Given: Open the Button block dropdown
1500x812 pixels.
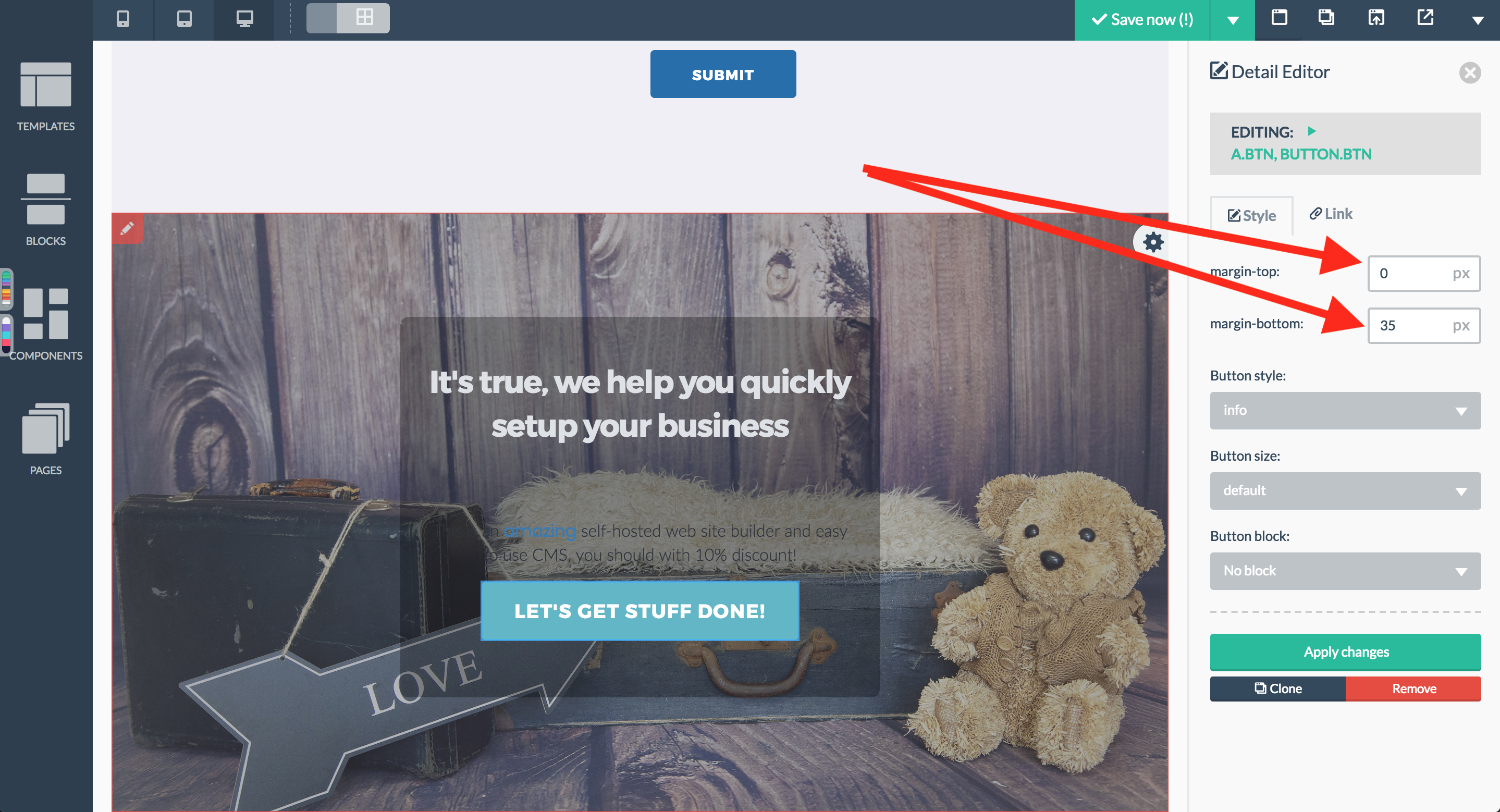Looking at the screenshot, I should (x=1345, y=571).
